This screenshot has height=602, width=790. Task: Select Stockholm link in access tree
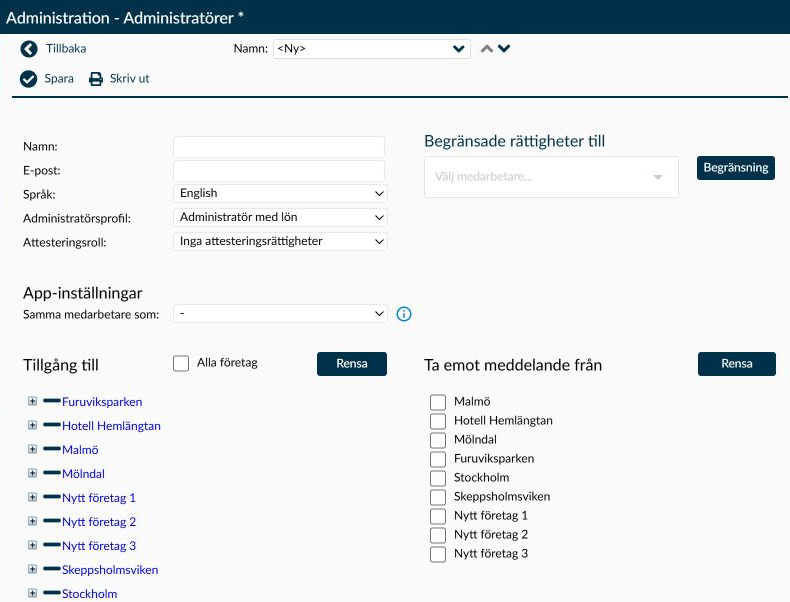point(90,594)
